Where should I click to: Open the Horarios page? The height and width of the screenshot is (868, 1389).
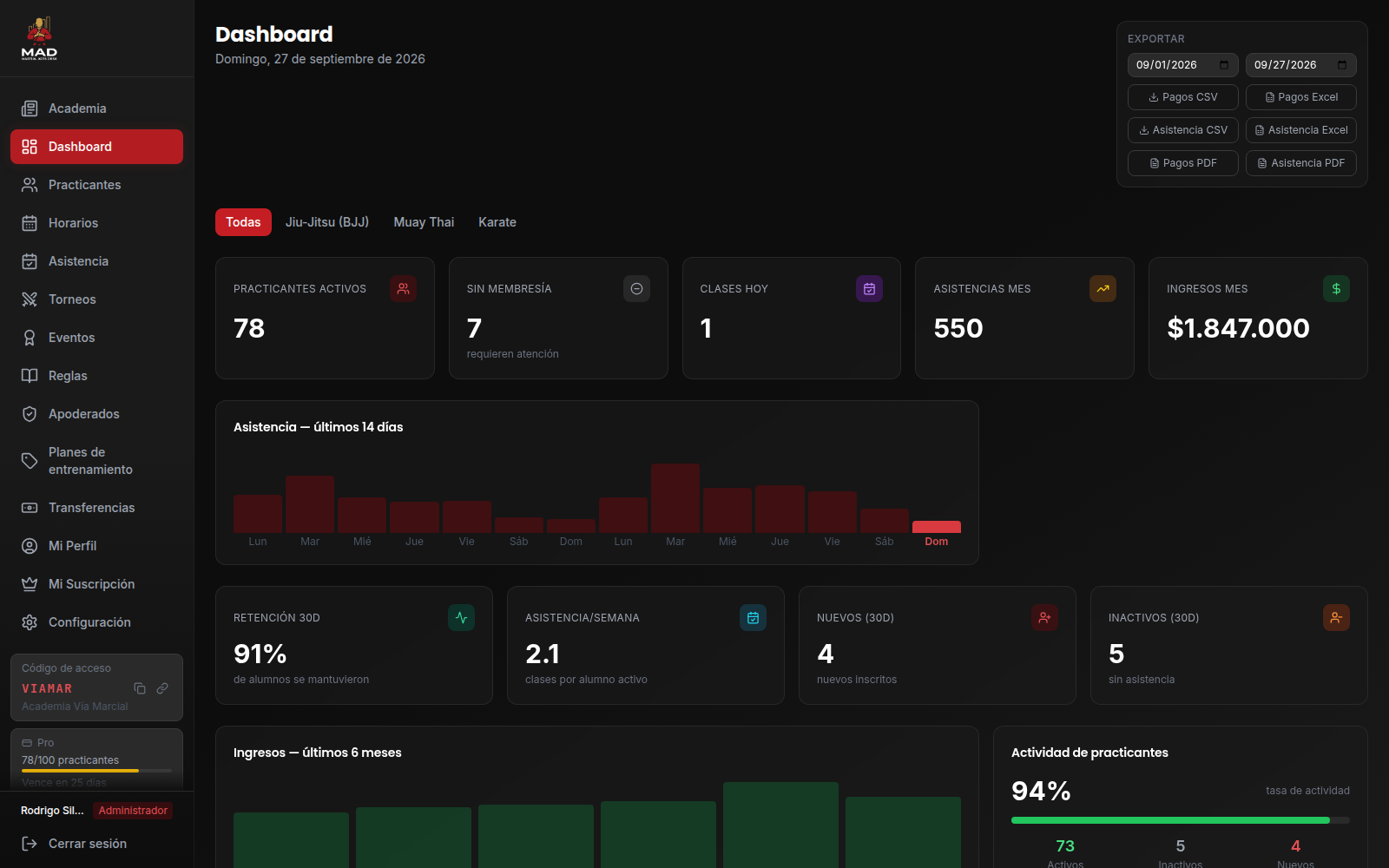(x=96, y=223)
